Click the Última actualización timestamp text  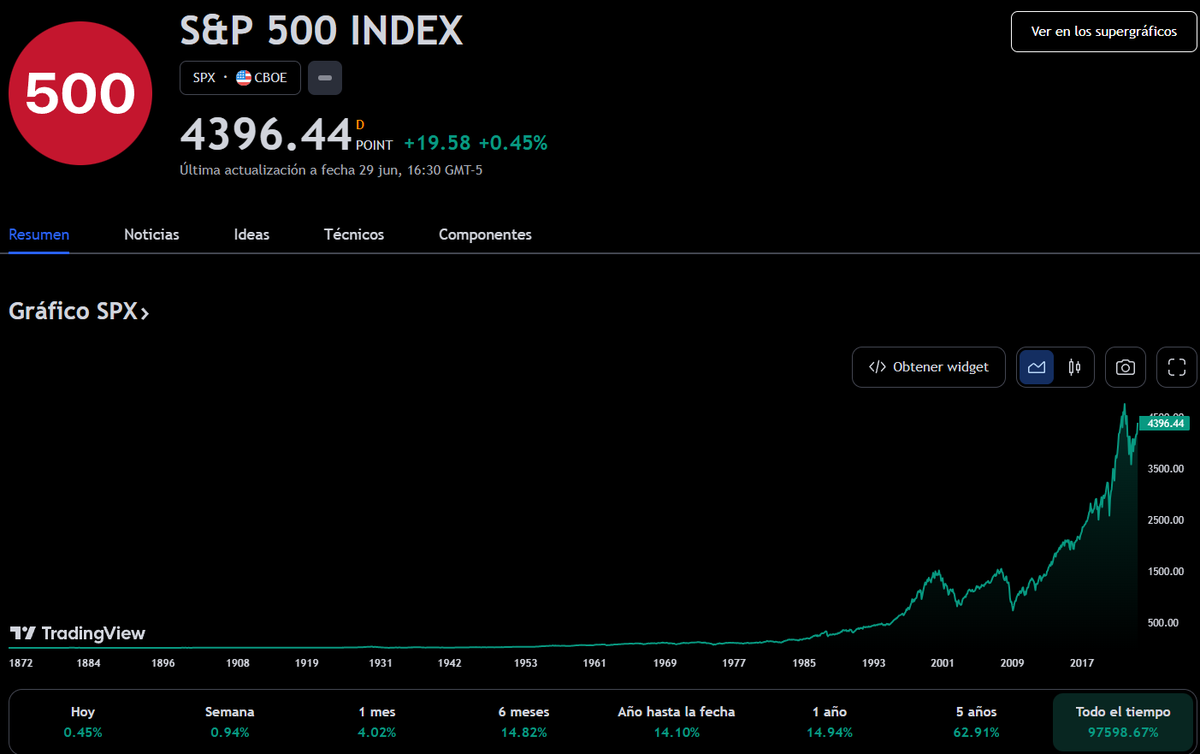(x=331, y=170)
